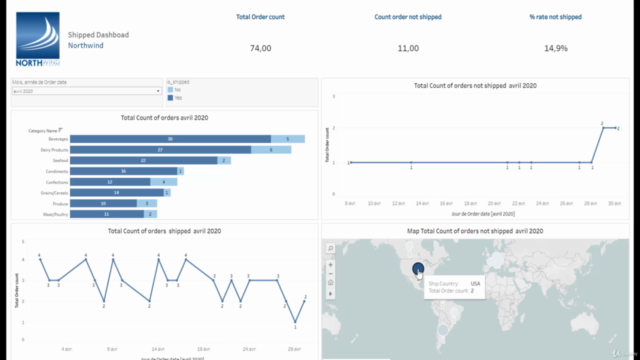640x360 pixels.
Task: Click first not-shipped line point at 8 avr.
Action: tap(351, 162)
